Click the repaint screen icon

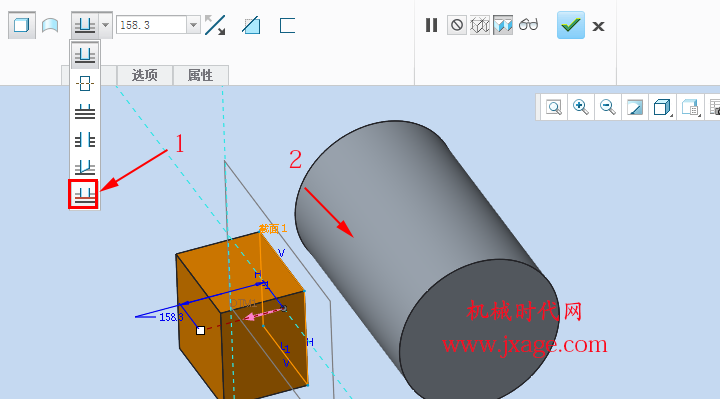635,107
